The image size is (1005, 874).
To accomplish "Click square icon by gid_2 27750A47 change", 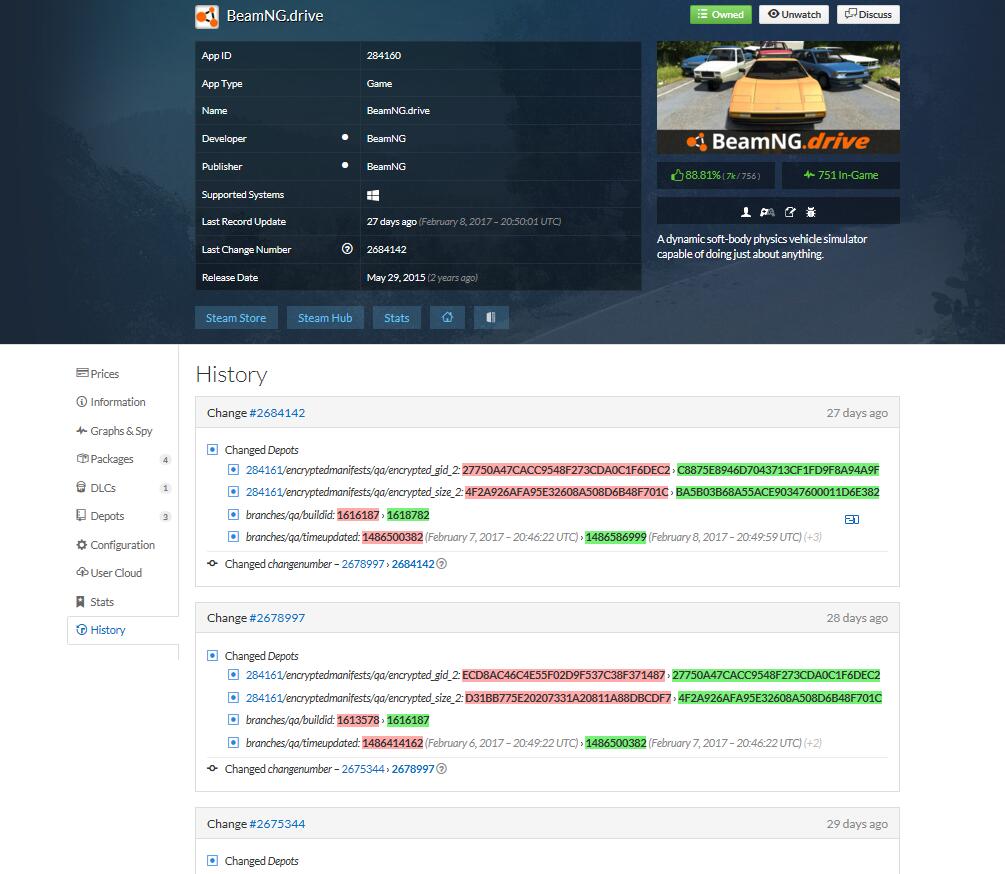I will click(x=233, y=470).
